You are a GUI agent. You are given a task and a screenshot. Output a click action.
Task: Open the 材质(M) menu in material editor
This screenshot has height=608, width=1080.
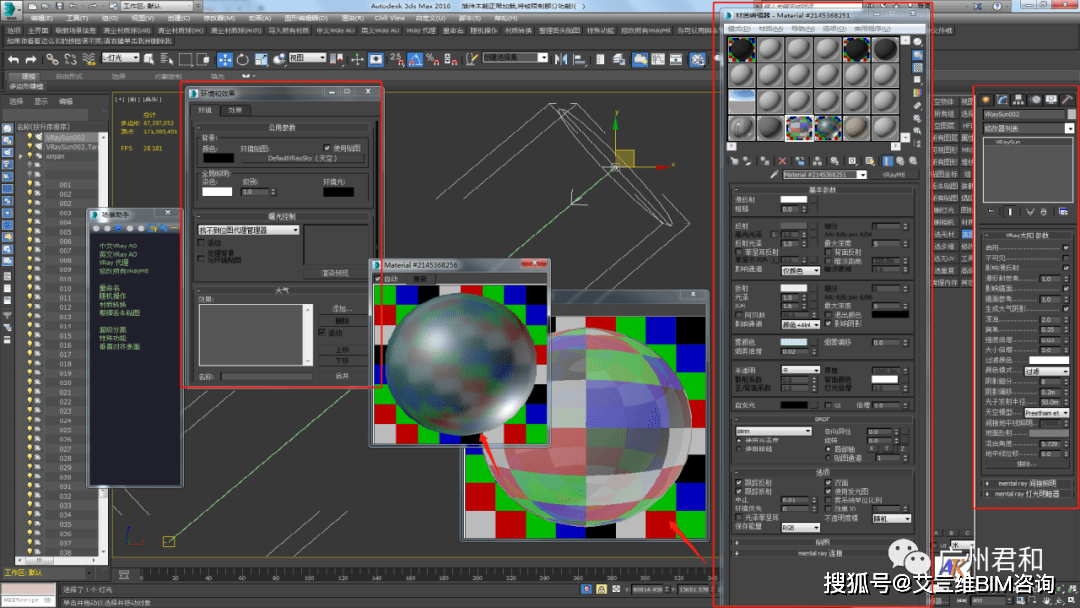coord(770,29)
